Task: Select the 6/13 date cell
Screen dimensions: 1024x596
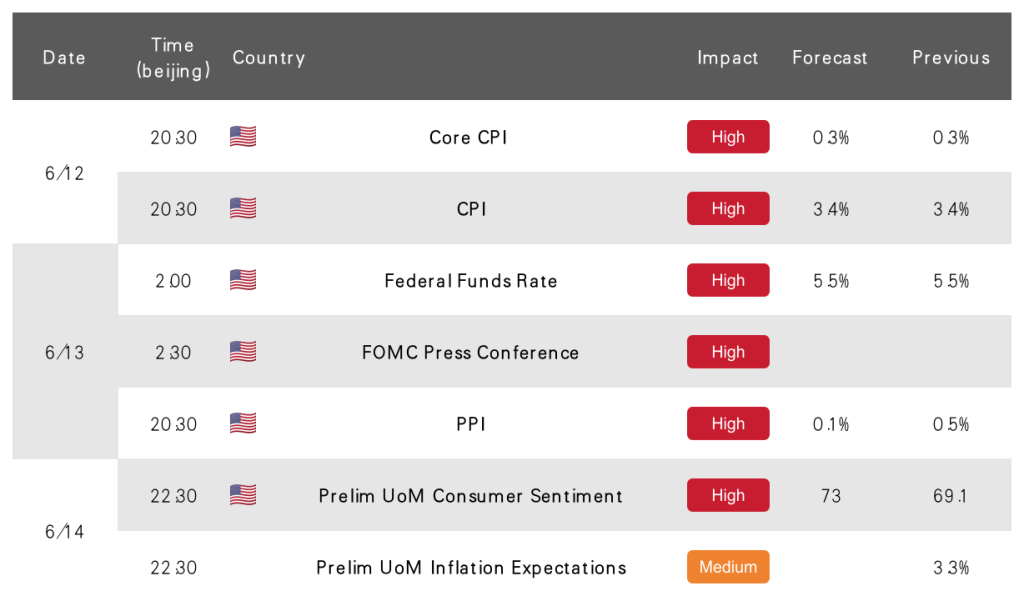Action: [65, 352]
